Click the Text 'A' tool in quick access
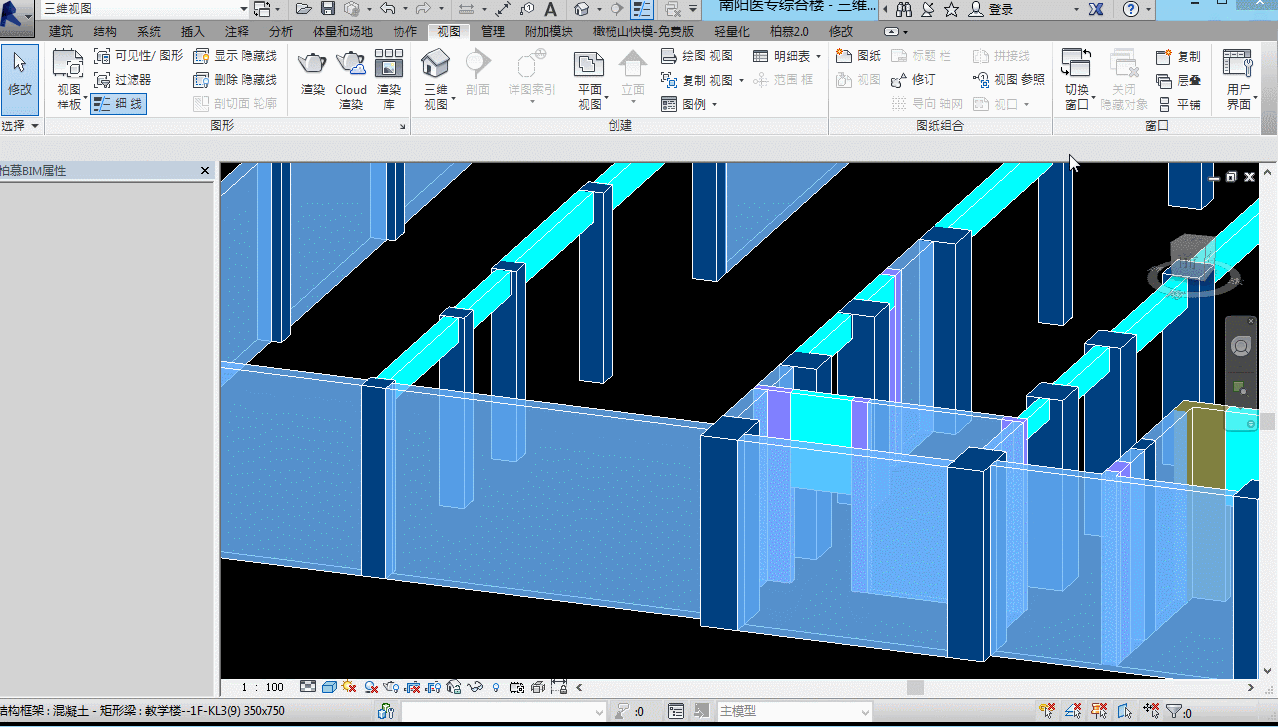Screen dimensions: 1278x727 (551, 9)
